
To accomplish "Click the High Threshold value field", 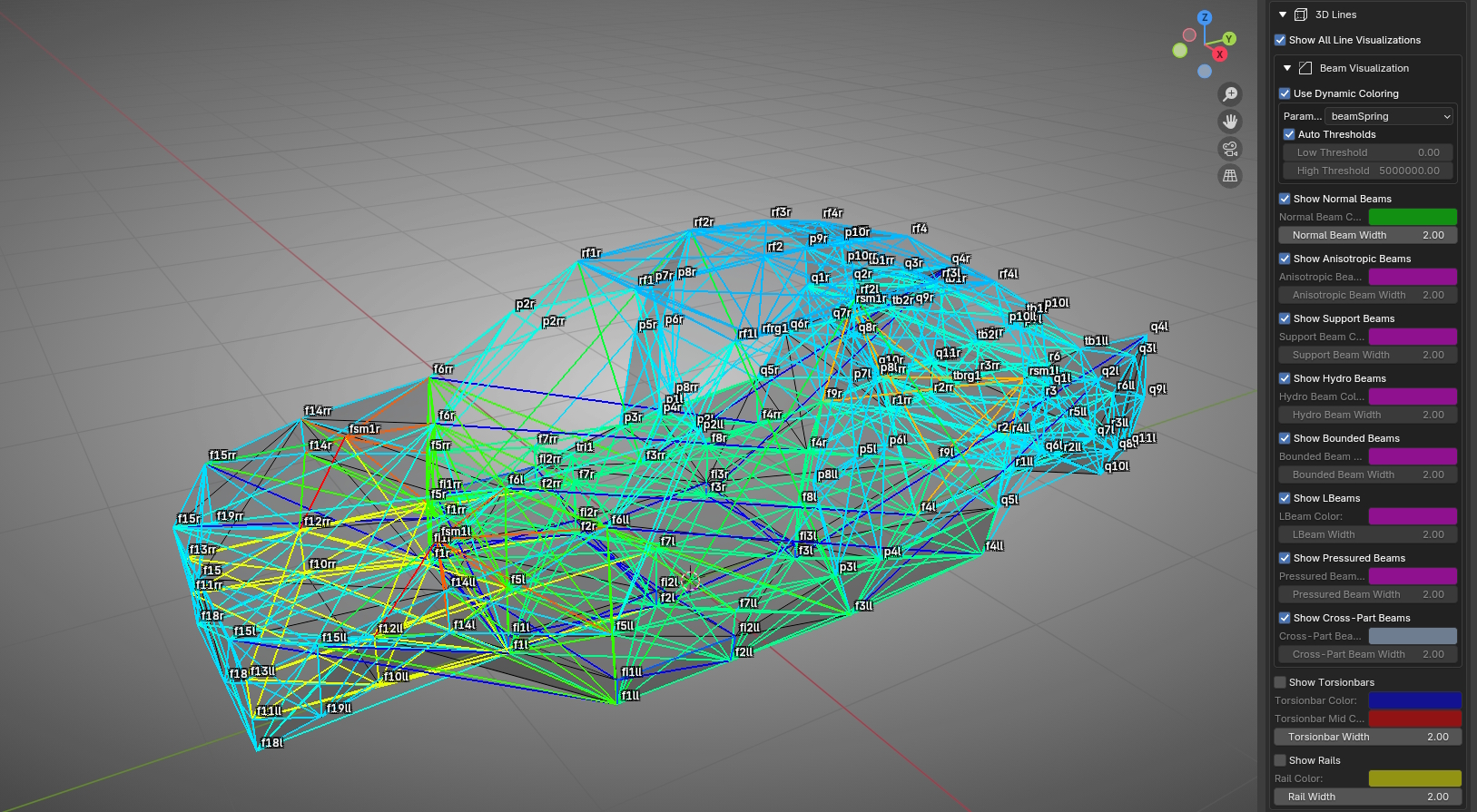I will tap(1368, 171).
